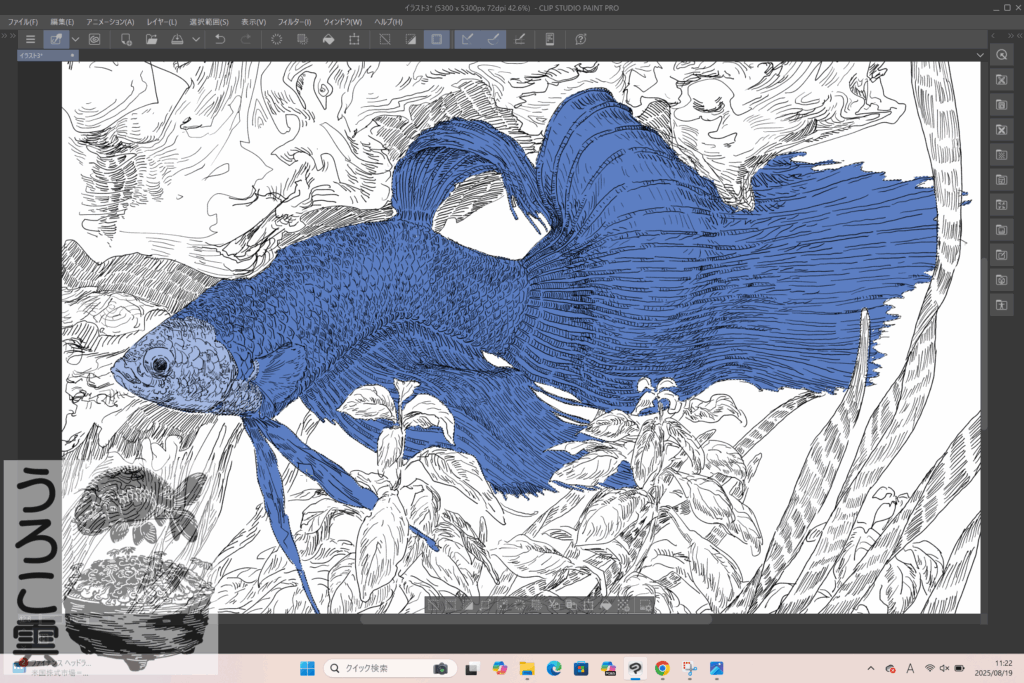Open the レイヤー(L) menu
The image size is (1024, 683).
pyautogui.click(x=161, y=21)
